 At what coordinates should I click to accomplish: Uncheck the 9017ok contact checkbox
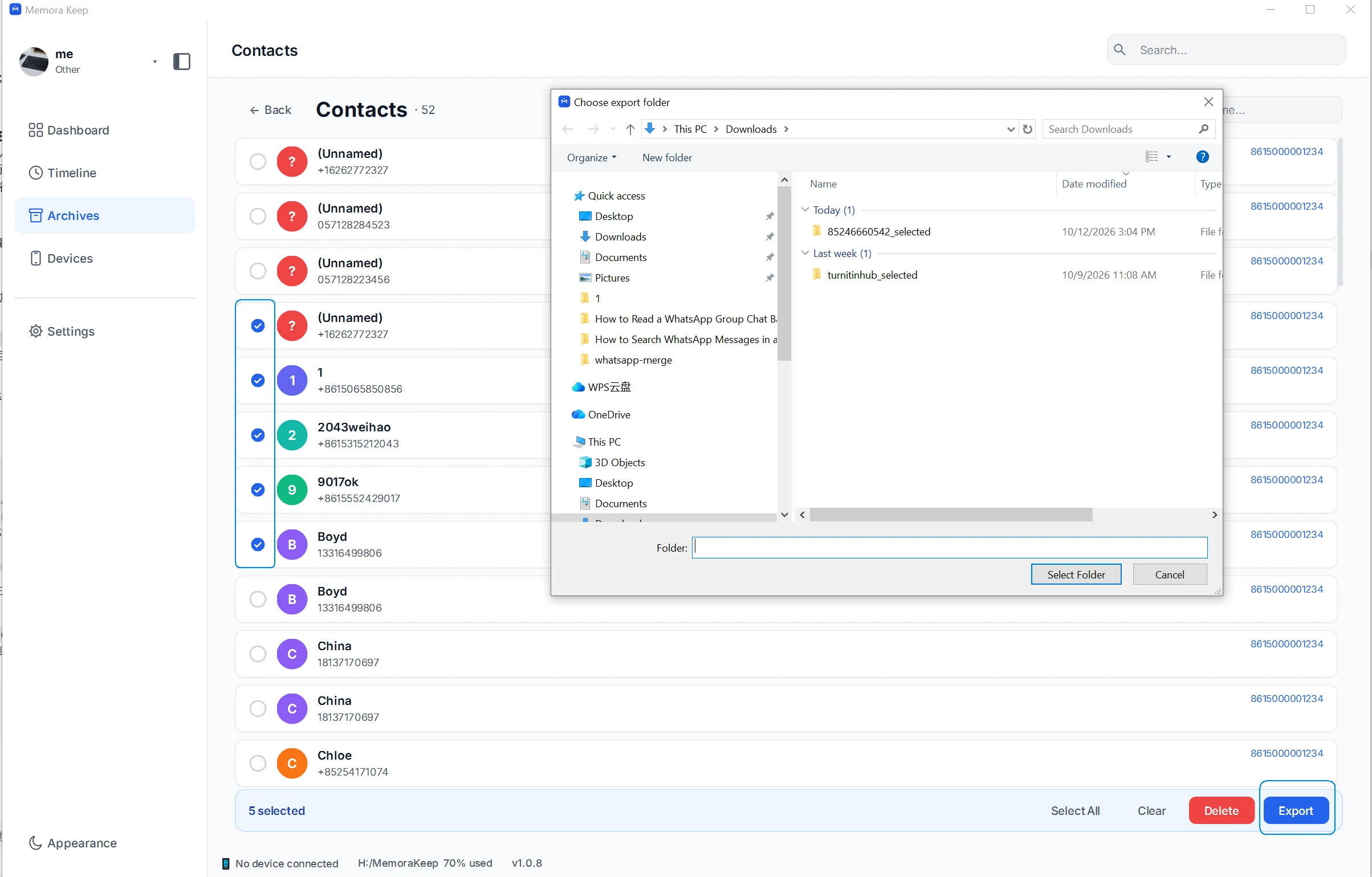click(258, 490)
